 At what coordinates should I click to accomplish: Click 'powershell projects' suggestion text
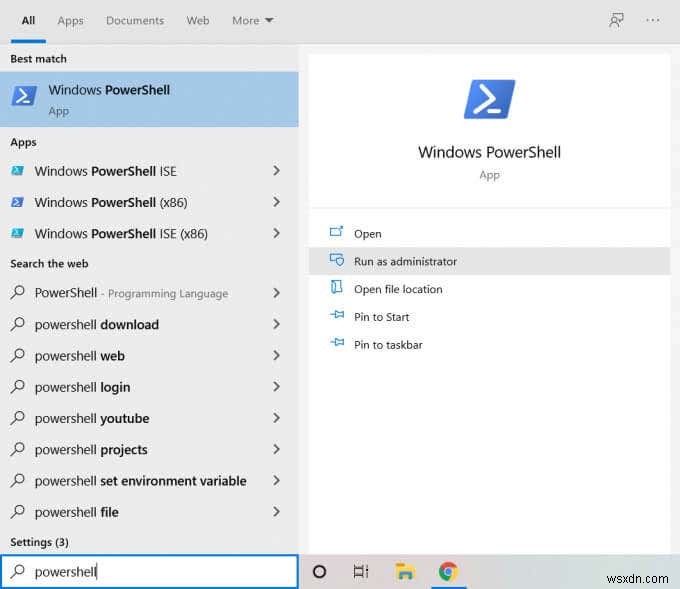click(x=91, y=449)
